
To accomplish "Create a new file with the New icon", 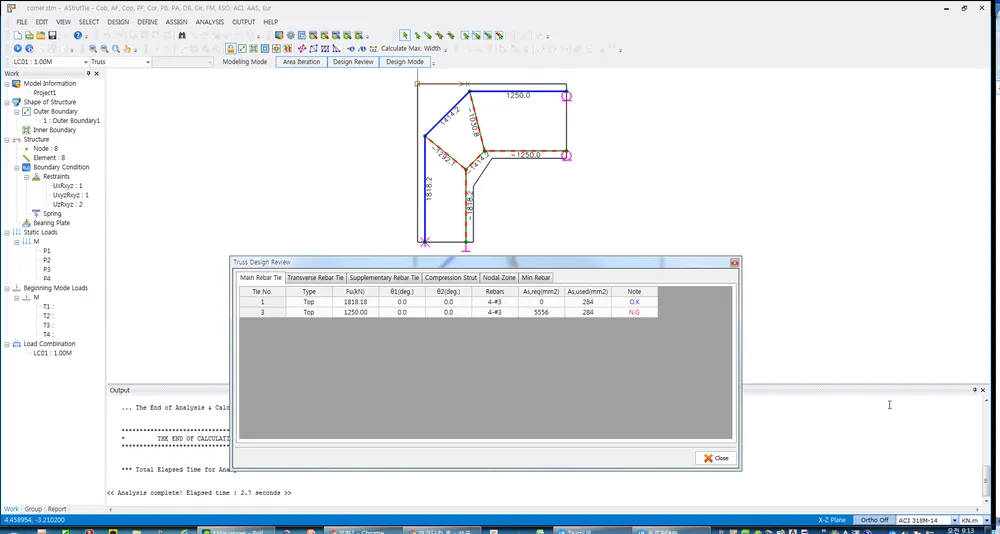I will 18,36.
